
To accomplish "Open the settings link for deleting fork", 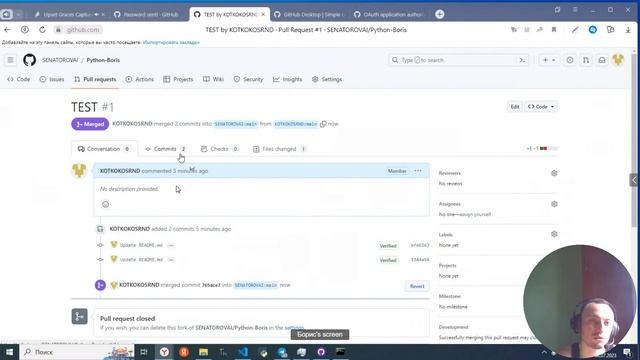I will 294,328.
